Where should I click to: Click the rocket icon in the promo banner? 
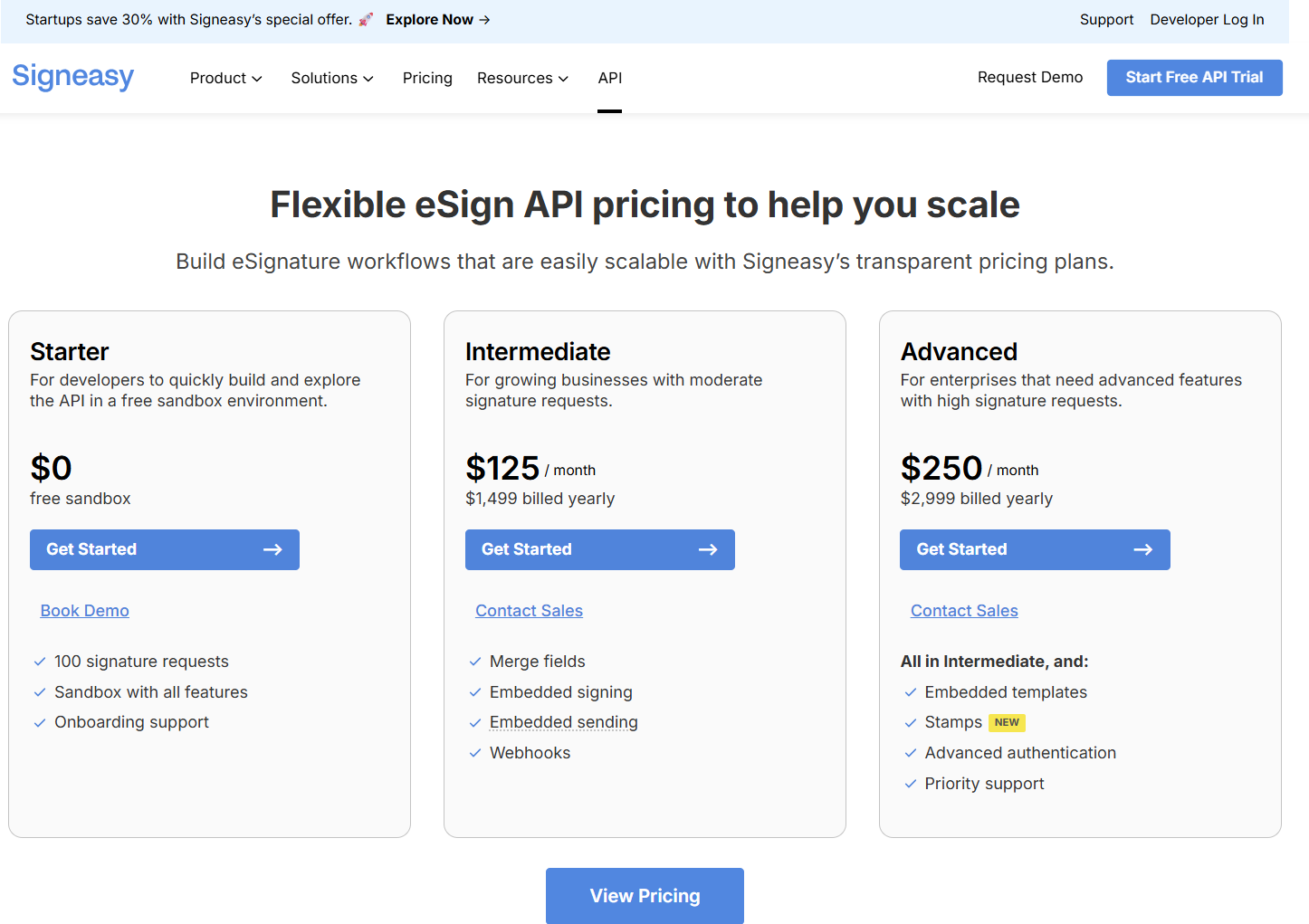[x=366, y=19]
